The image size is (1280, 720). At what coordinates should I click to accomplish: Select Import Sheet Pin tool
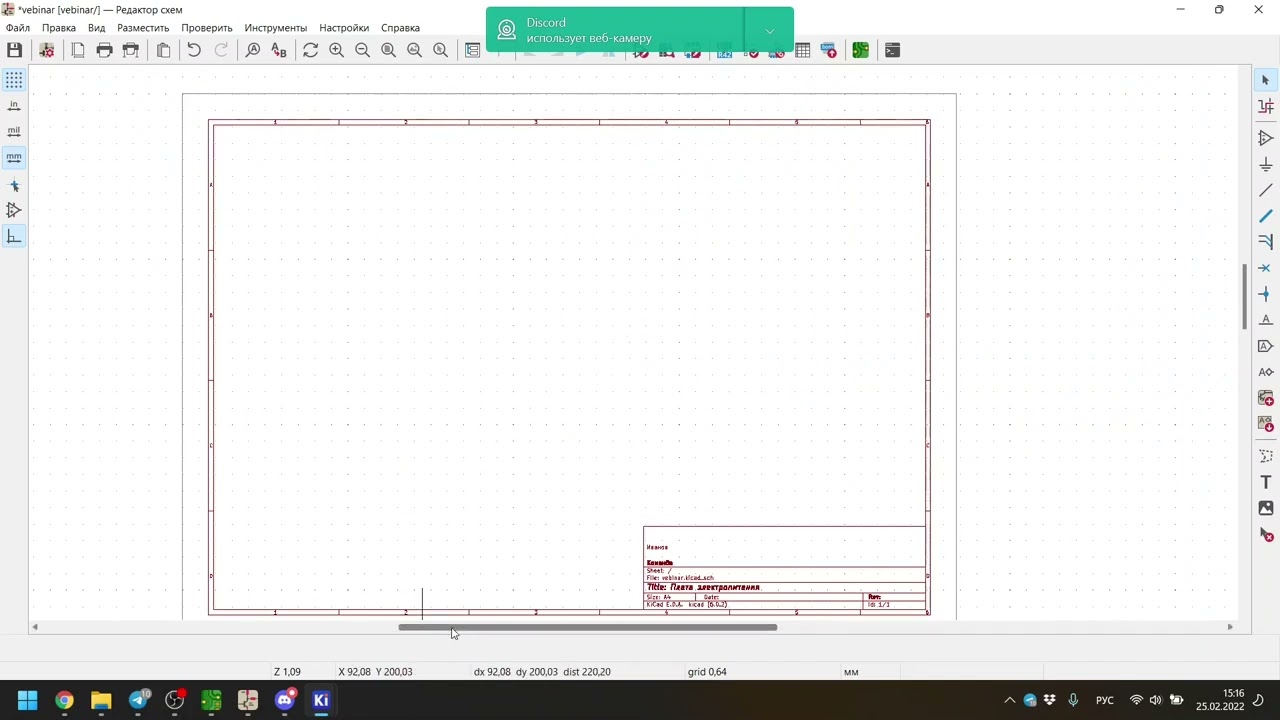coord(1265,424)
